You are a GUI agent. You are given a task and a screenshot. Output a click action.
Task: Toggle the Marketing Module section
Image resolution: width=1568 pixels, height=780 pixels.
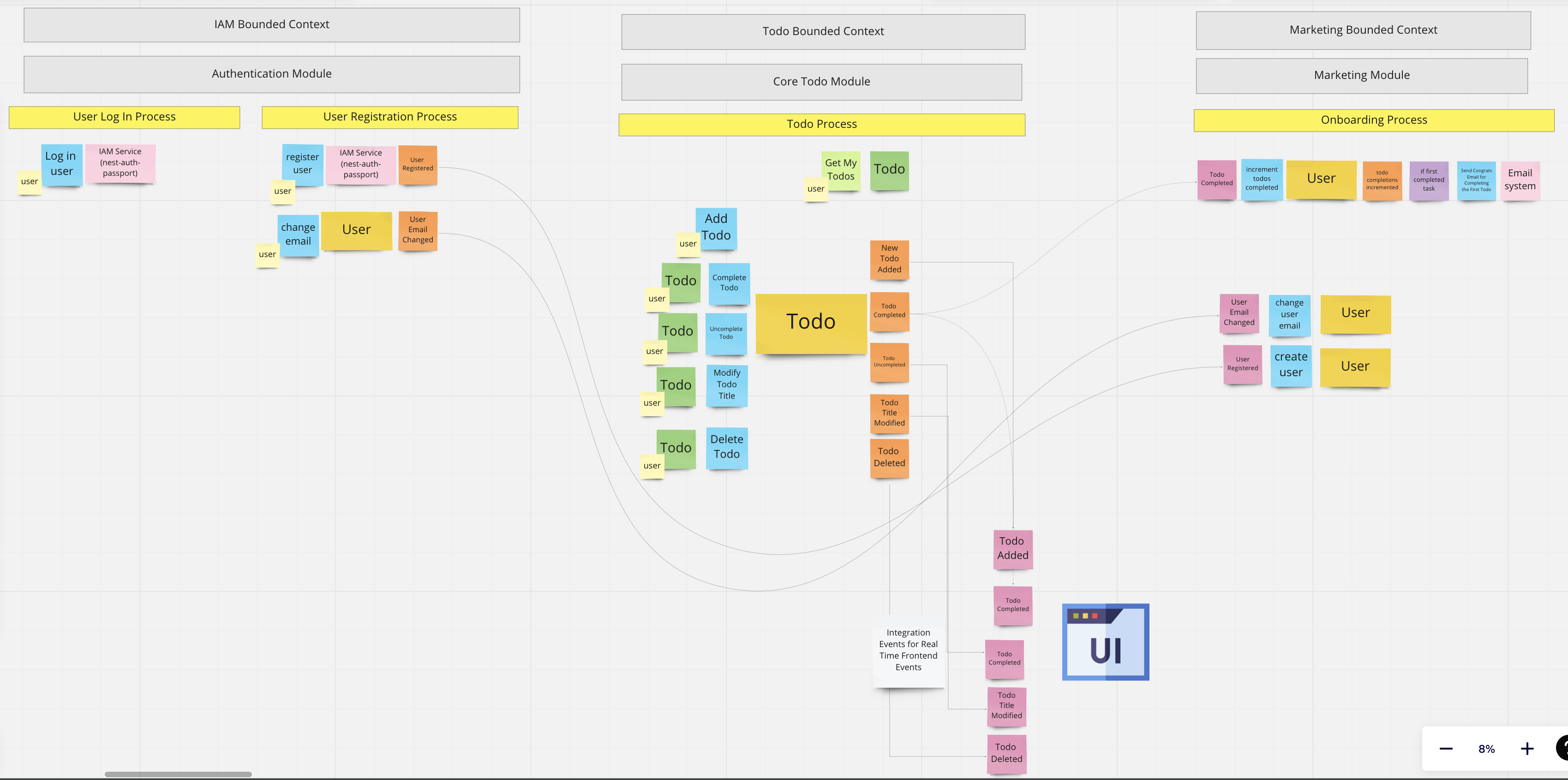[1362, 75]
